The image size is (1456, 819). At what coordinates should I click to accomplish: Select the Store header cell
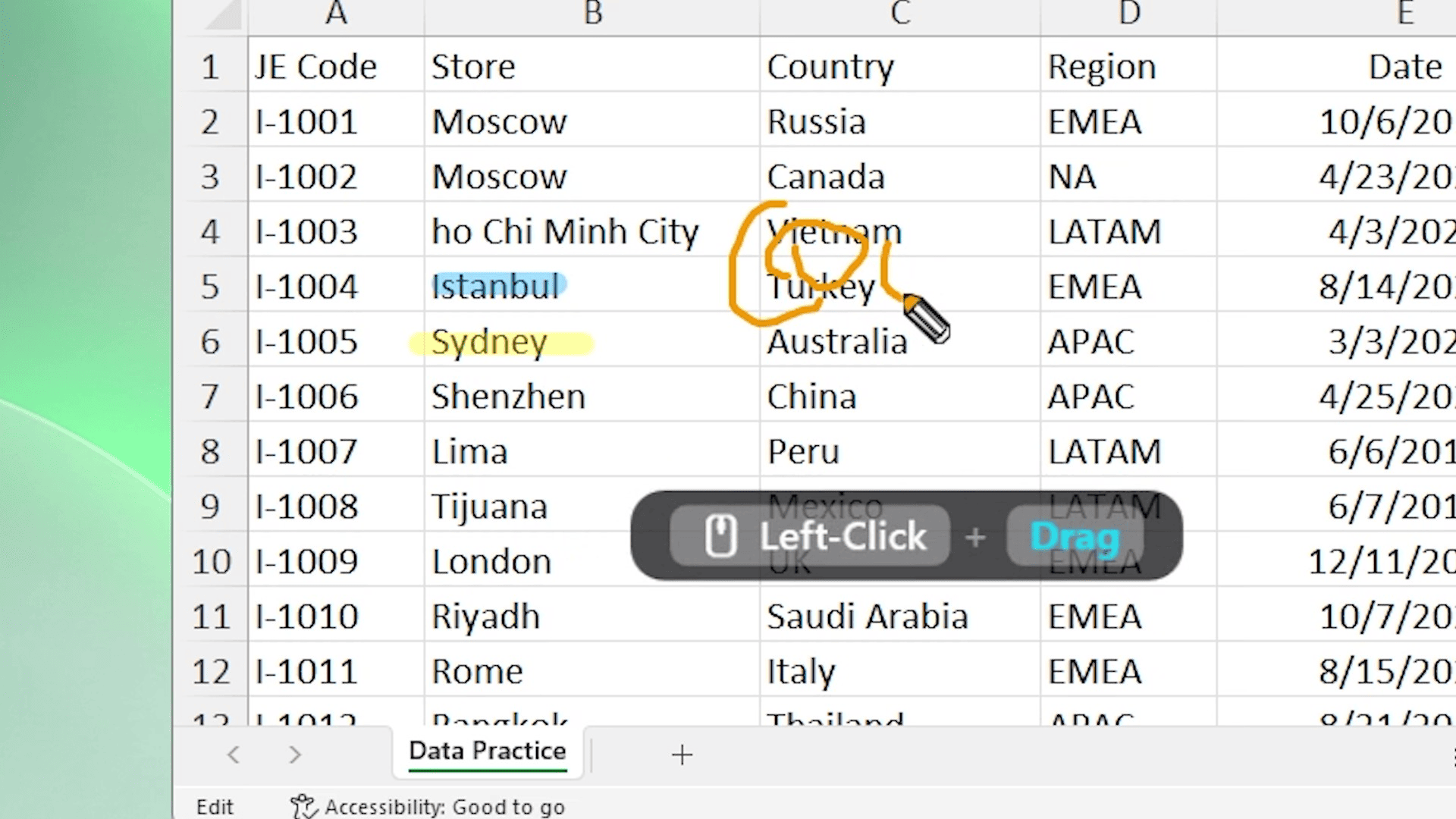coord(592,66)
